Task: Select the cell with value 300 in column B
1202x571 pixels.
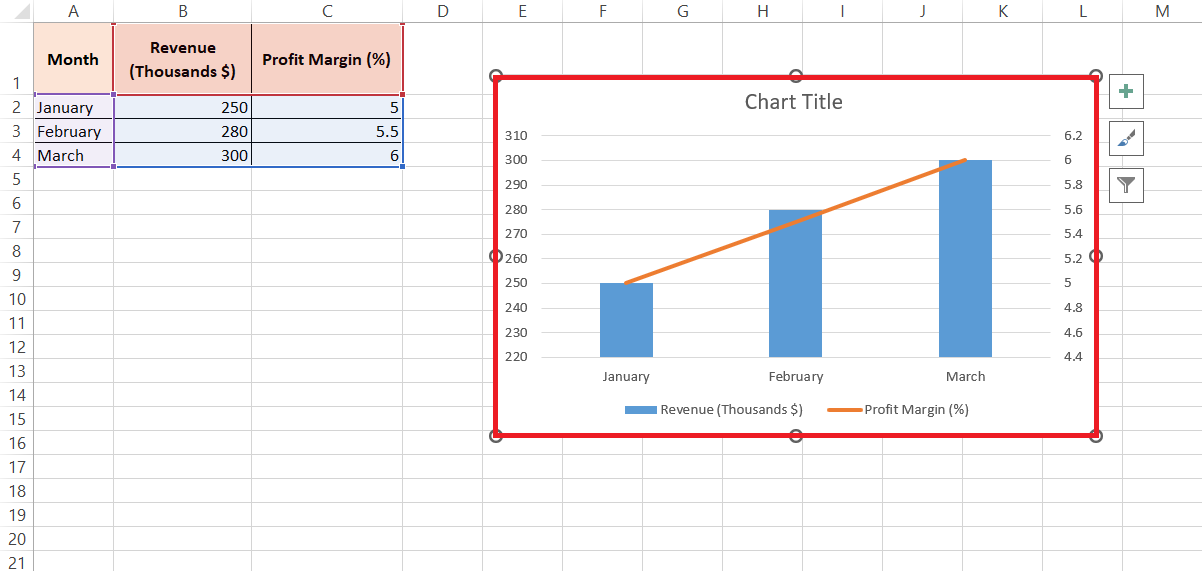Action: tap(183, 155)
